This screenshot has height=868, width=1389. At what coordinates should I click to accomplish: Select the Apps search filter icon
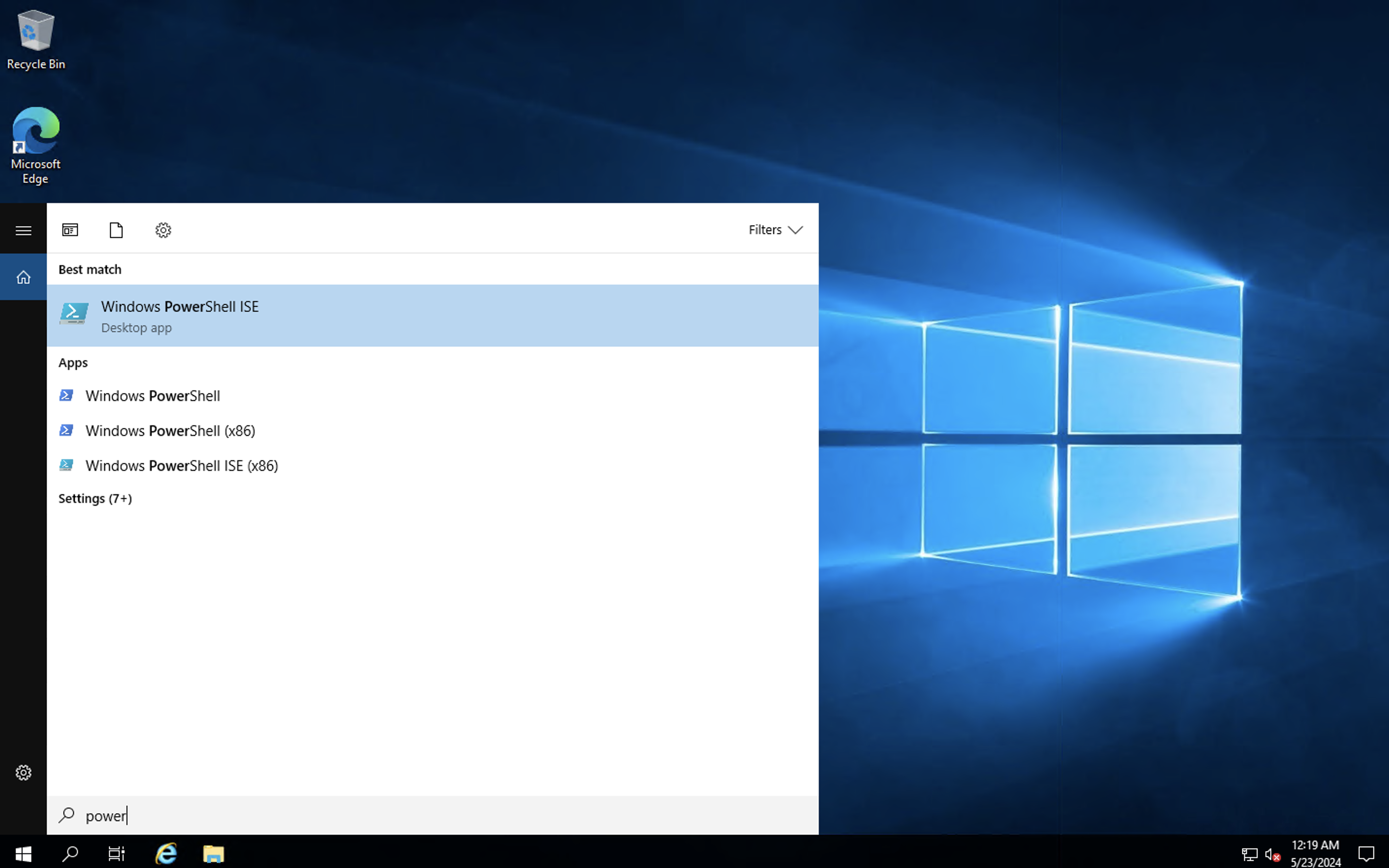[x=70, y=230]
